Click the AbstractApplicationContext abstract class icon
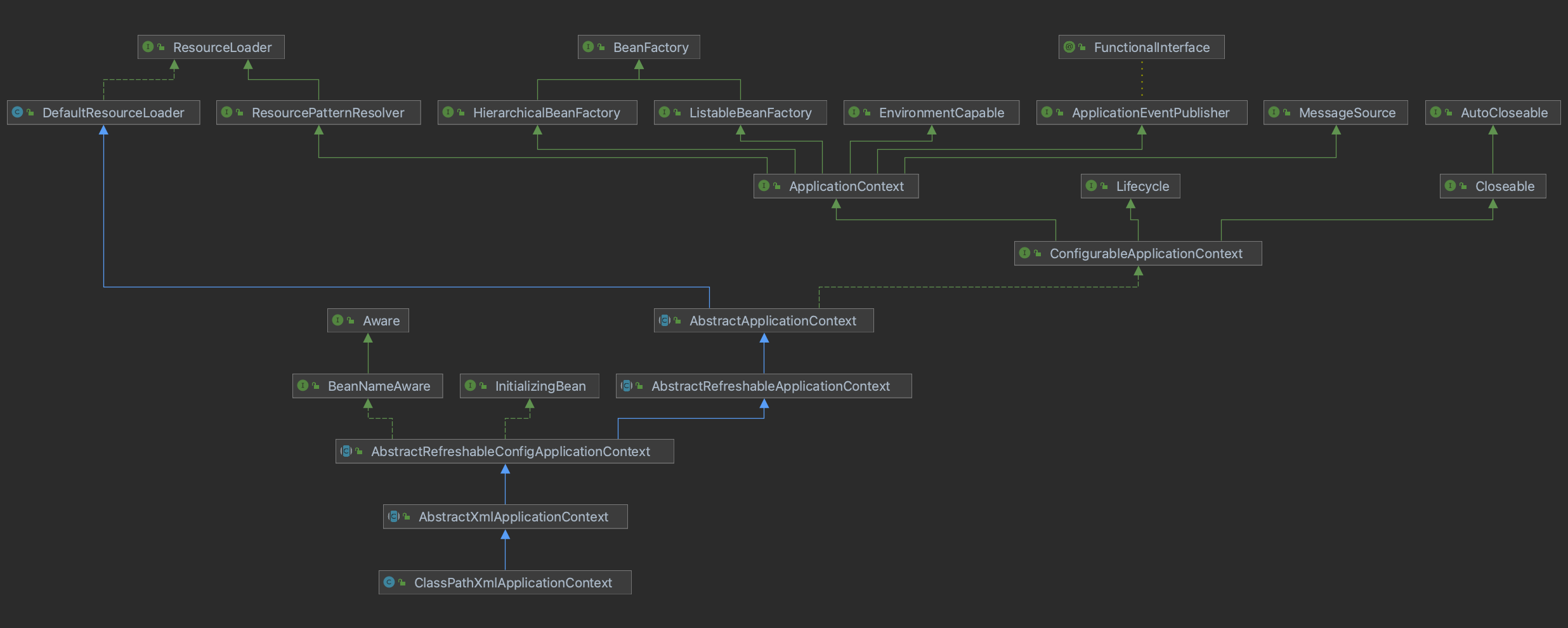Image resolution: width=1568 pixels, height=628 pixels. [664, 320]
